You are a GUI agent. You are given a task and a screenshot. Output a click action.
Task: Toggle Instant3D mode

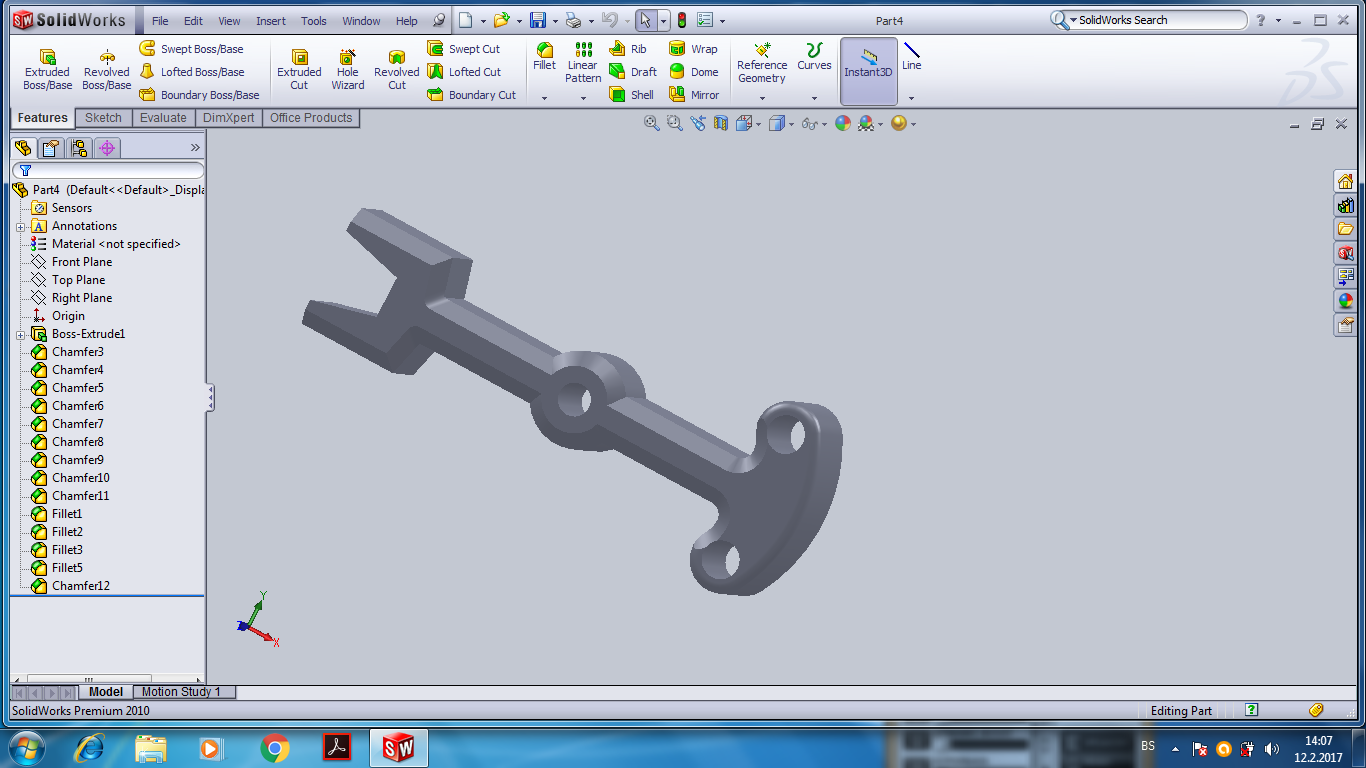pyautogui.click(x=867, y=70)
